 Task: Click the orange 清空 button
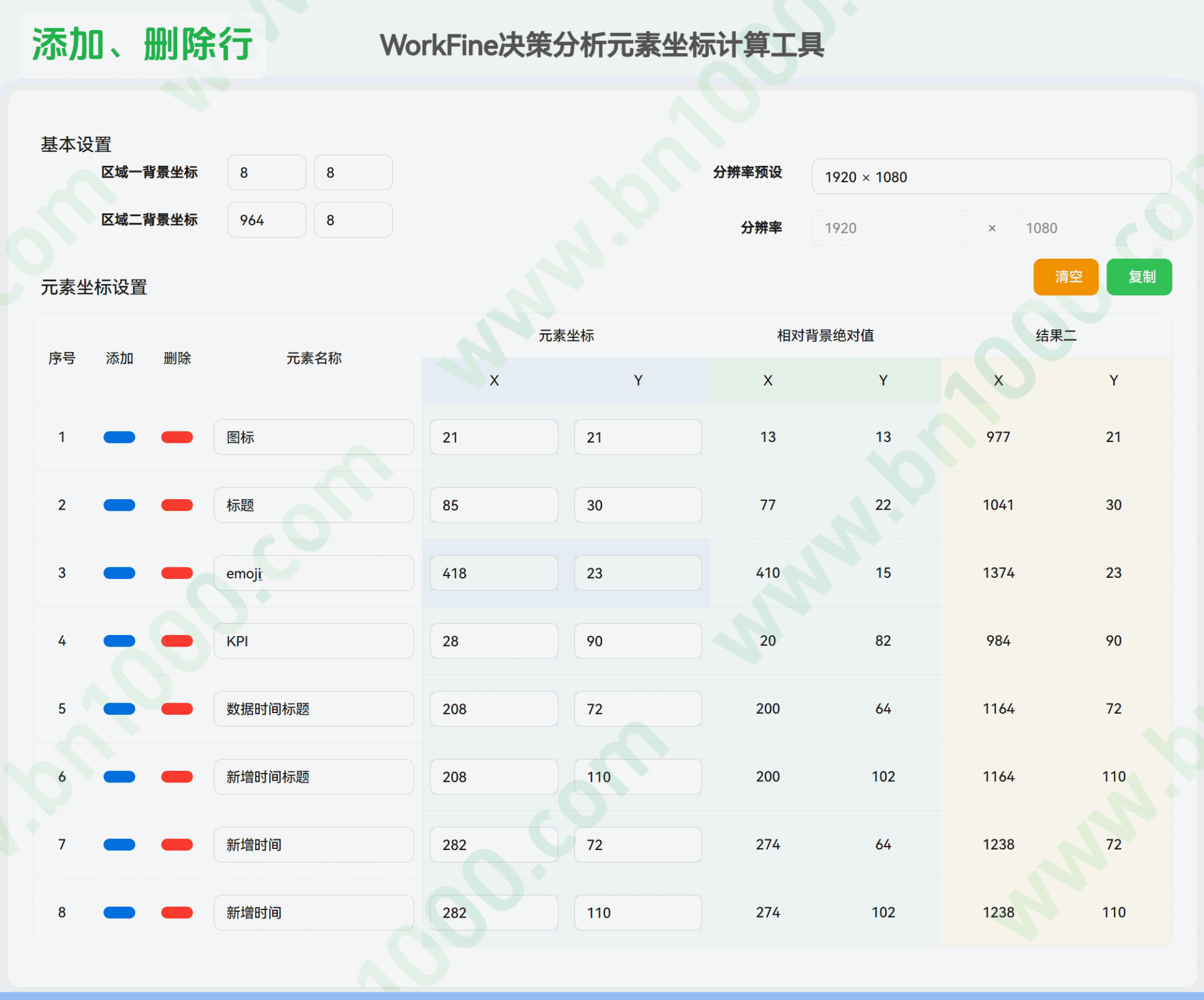coord(1066,276)
